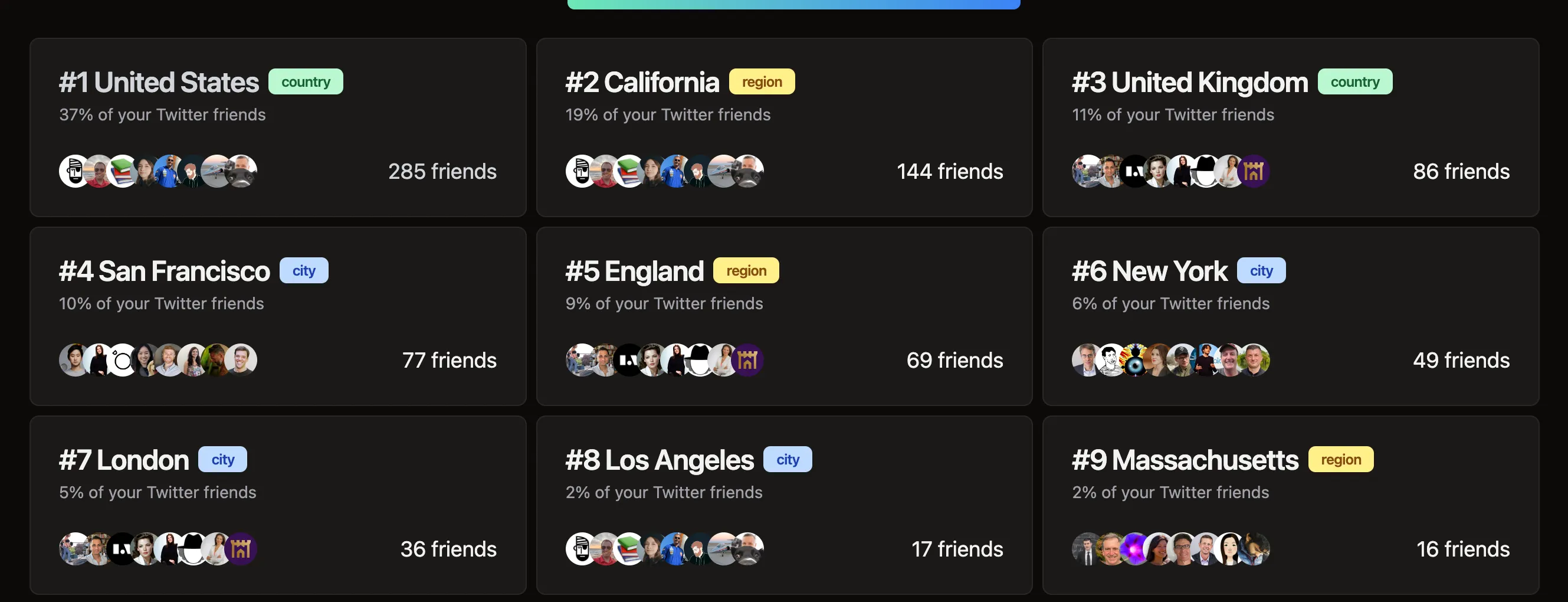Click the purple castle avatar in London card
1568x602 pixels.
click(241, 549)
